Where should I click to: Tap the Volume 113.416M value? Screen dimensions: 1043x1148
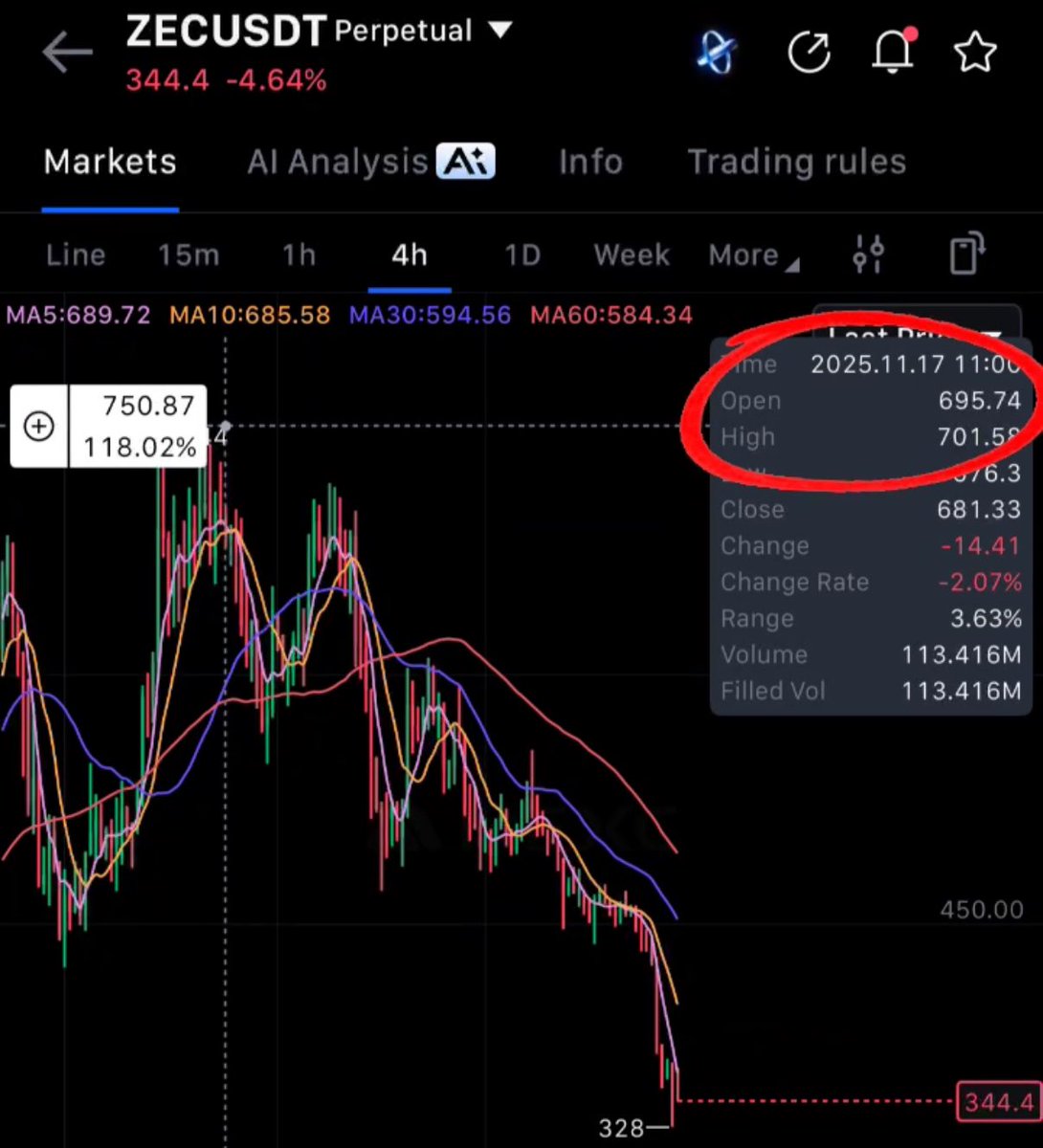click(x=962, y=655)
